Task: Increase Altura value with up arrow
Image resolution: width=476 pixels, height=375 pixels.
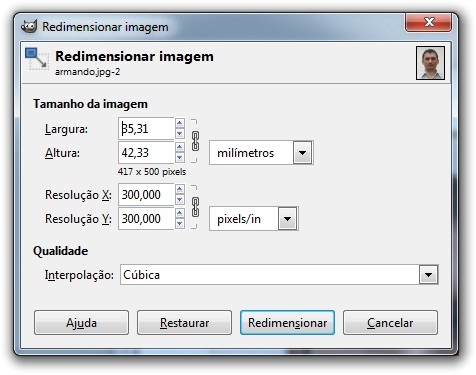Action: point(180,147)
